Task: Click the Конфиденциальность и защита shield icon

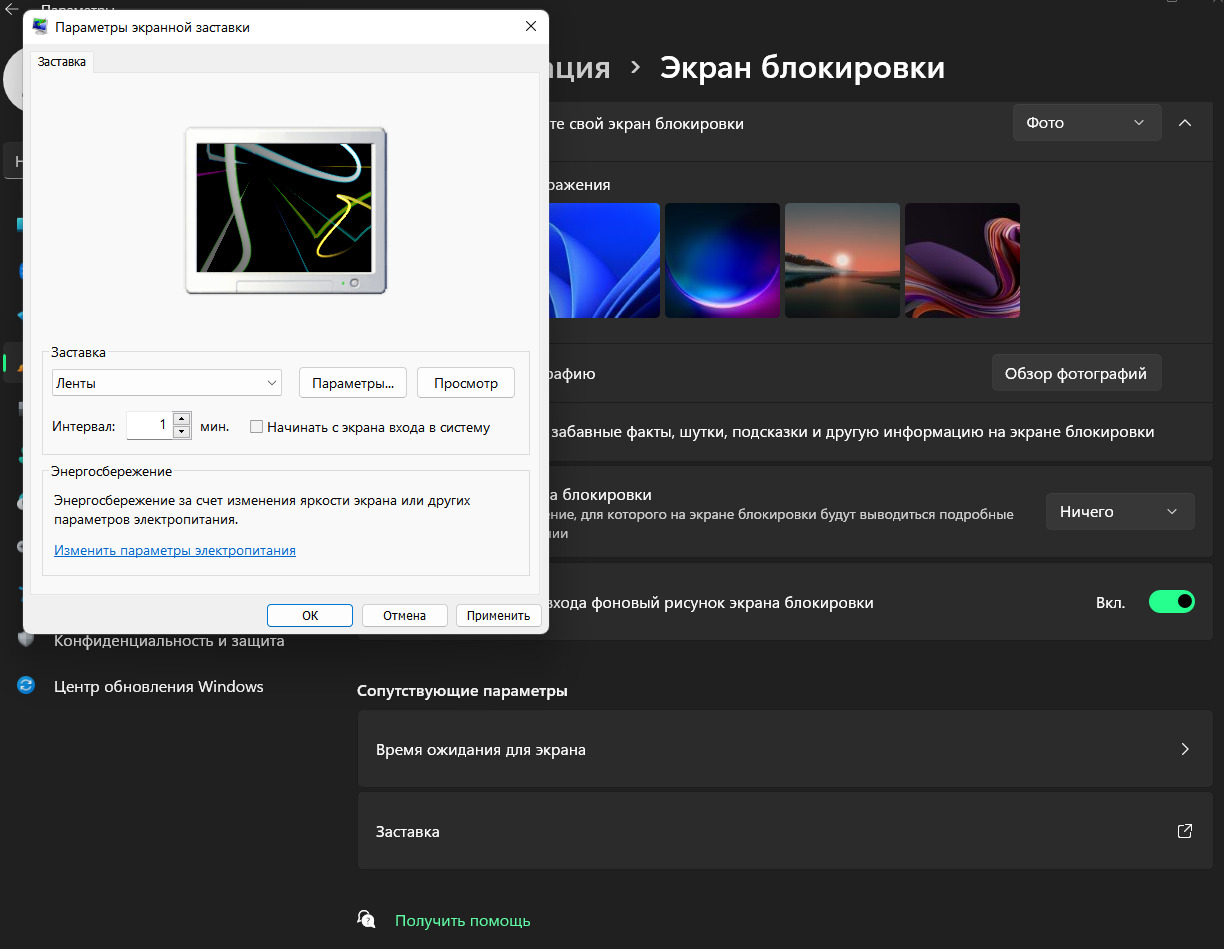Action: (26, 640)
